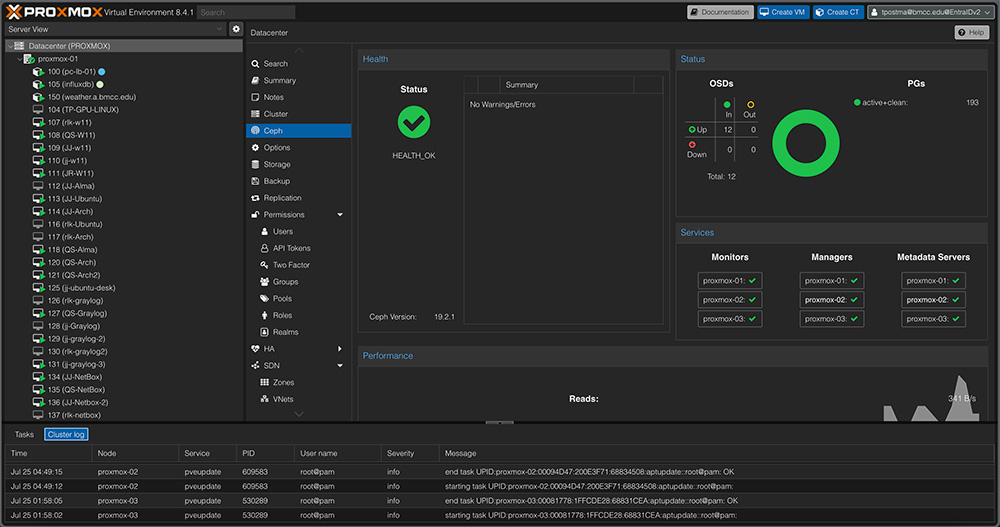The image size is (1000, 527).
Task: Open the Server View dropdown
Action: pyautogui.click(x=114, y=30)
